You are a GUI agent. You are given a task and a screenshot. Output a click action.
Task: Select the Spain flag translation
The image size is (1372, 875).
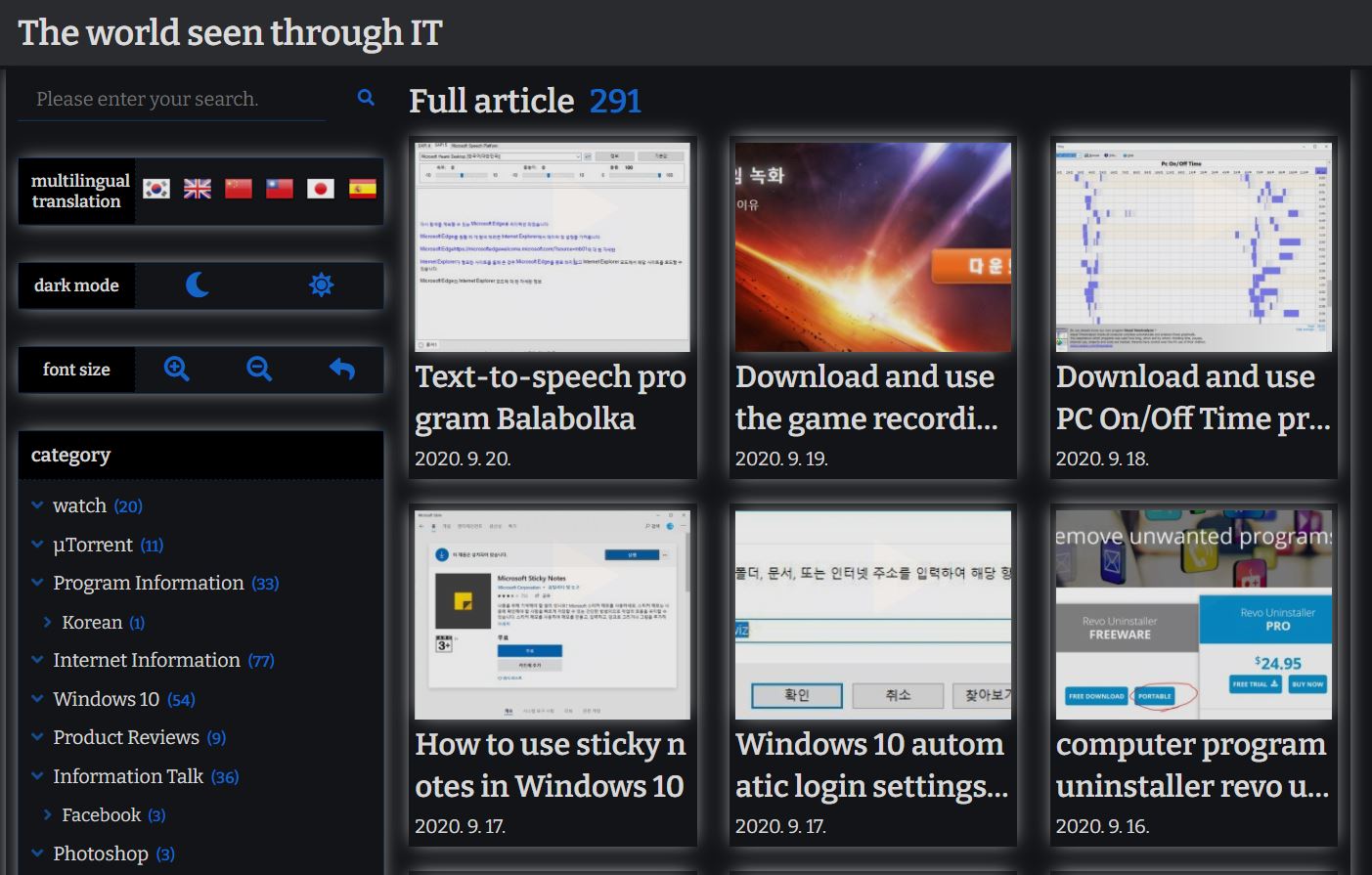[362, 189]
